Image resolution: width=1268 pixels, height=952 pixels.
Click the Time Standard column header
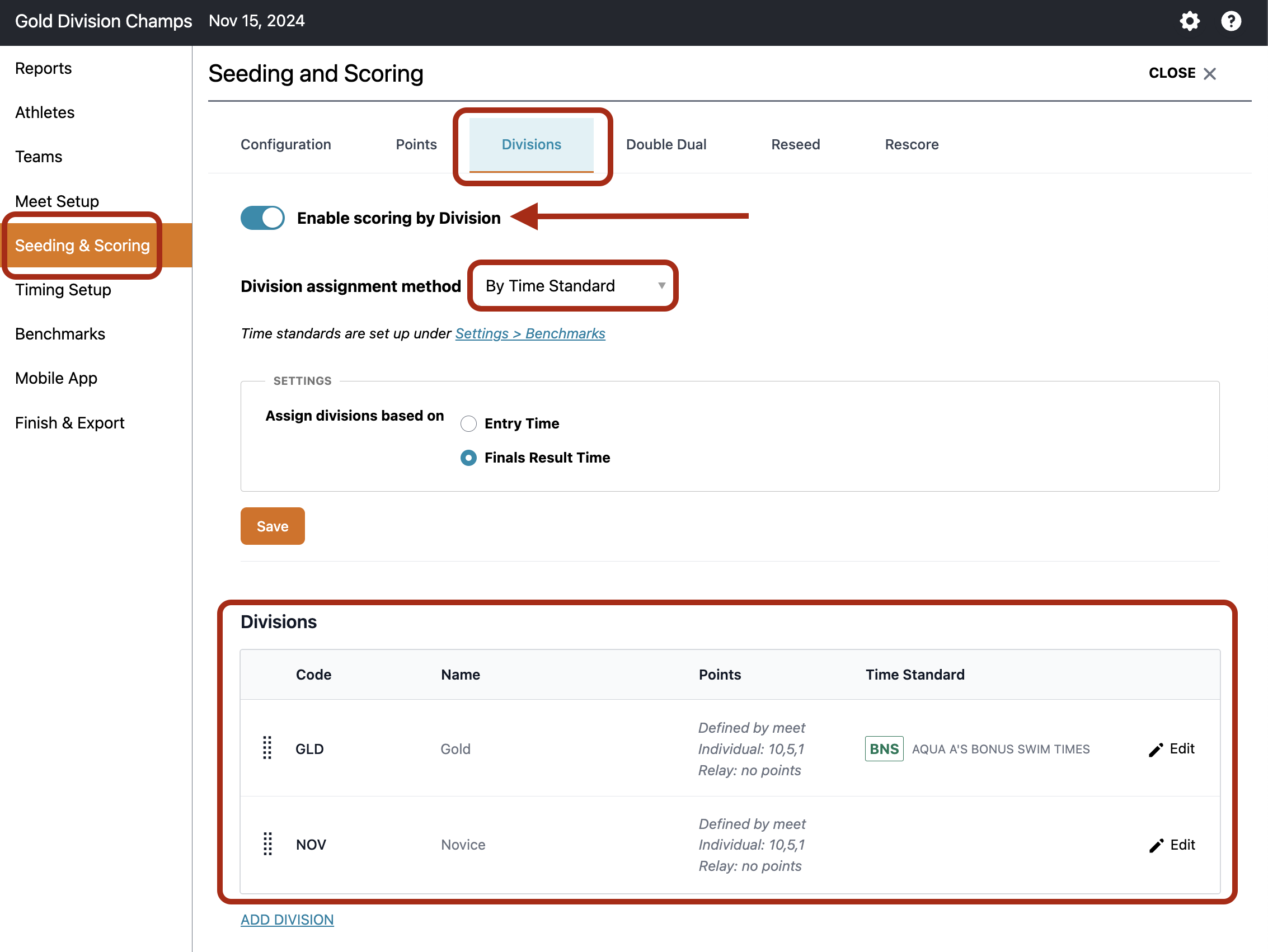click(x=915, y=675)
